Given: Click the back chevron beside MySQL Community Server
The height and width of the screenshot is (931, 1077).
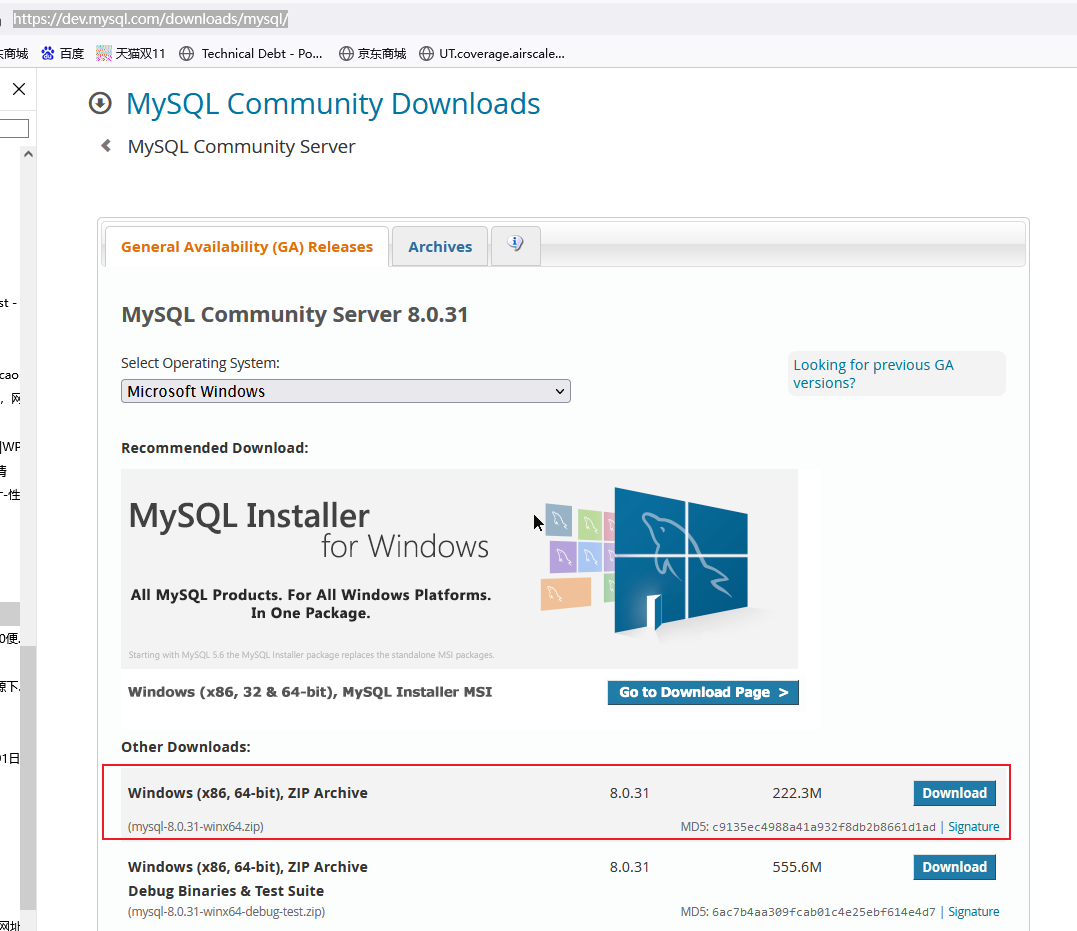Looking at the screenshot, I should (x=106, y=146).
